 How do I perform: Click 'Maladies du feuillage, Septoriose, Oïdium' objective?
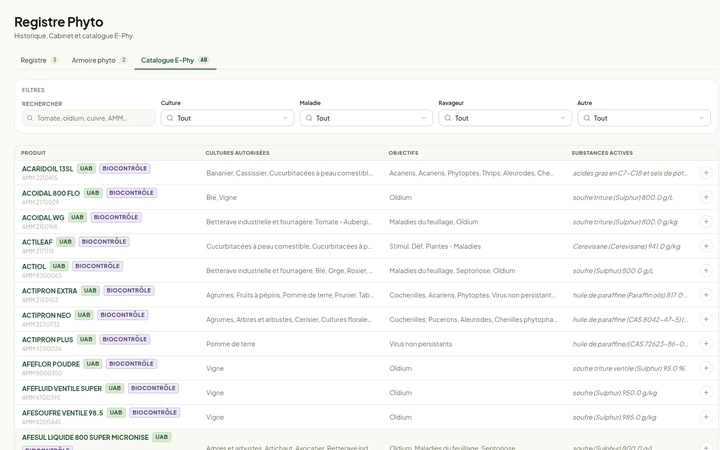452,270
